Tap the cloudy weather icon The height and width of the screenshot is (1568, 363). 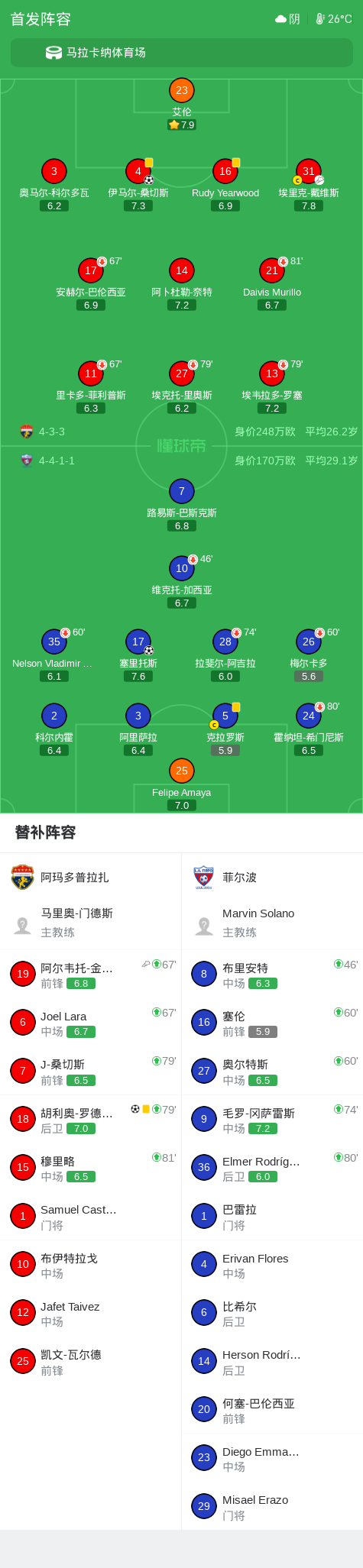280,19
